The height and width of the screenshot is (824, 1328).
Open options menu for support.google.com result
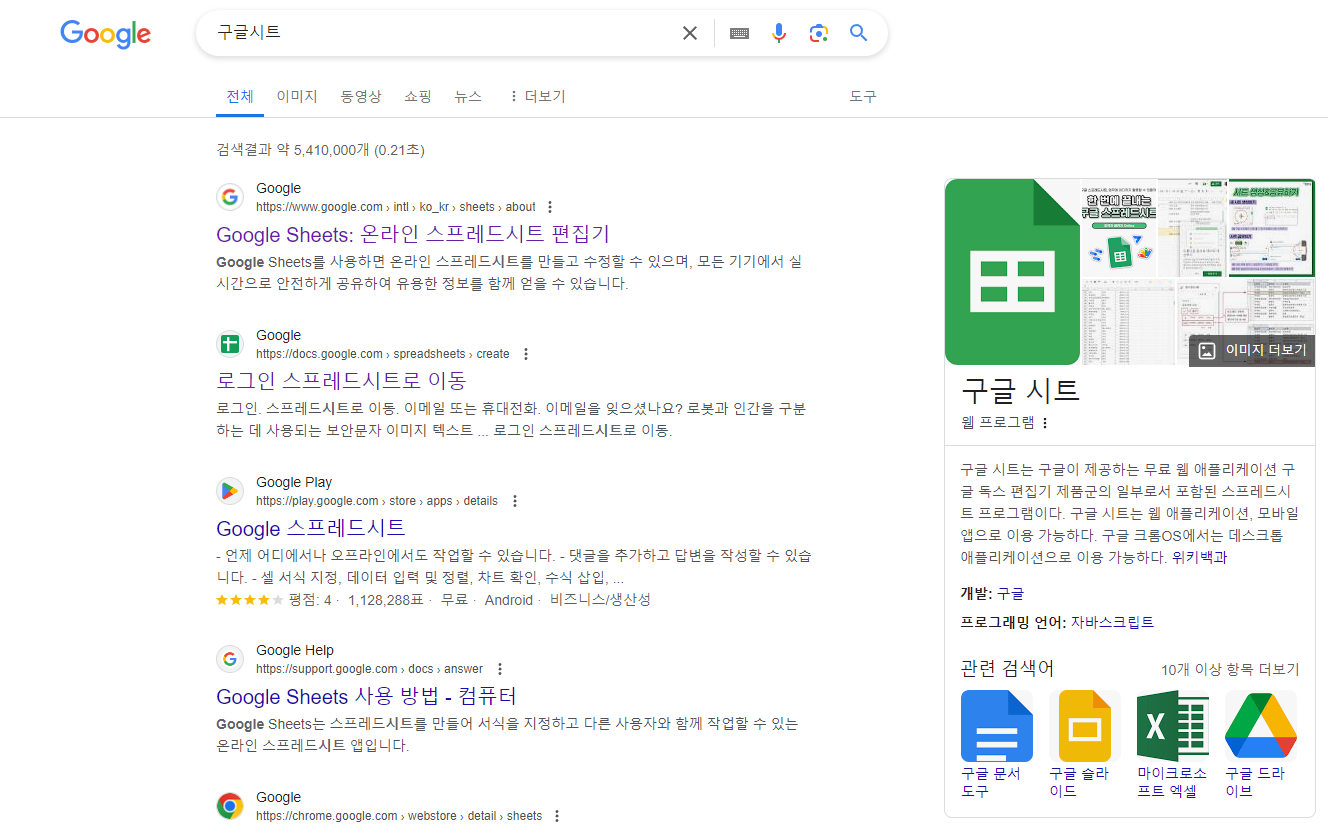pyautogui.click(x=500, y=669)
